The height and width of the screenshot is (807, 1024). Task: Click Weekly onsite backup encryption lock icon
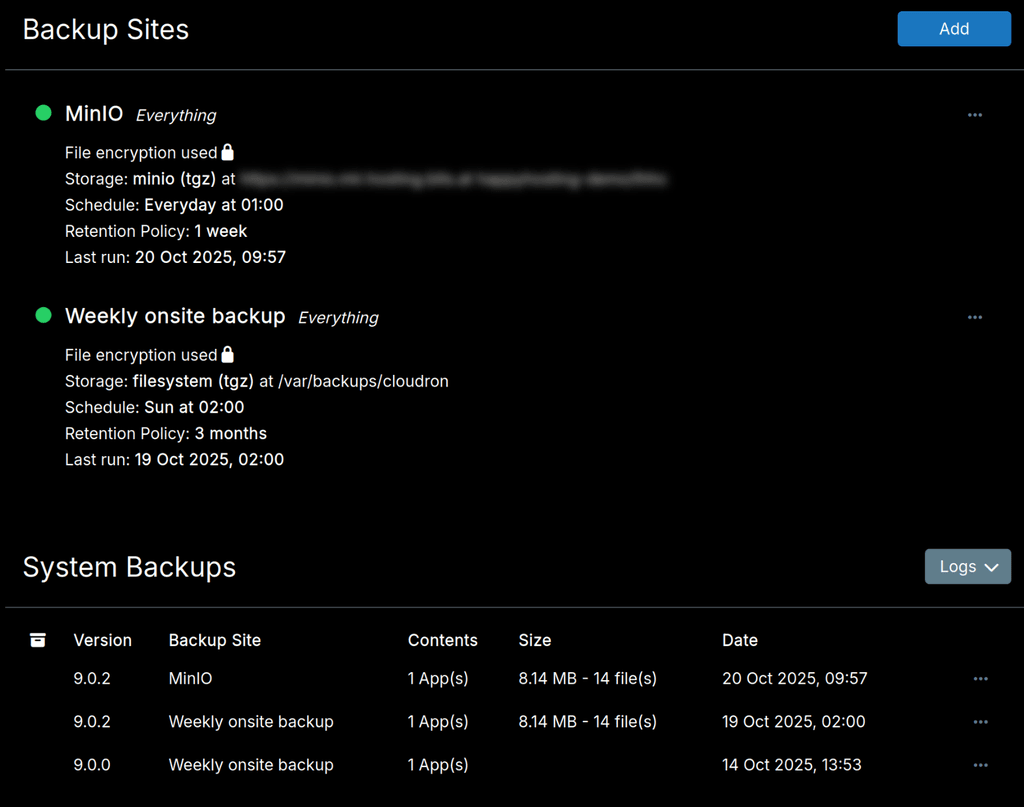[x=228, y=354]
